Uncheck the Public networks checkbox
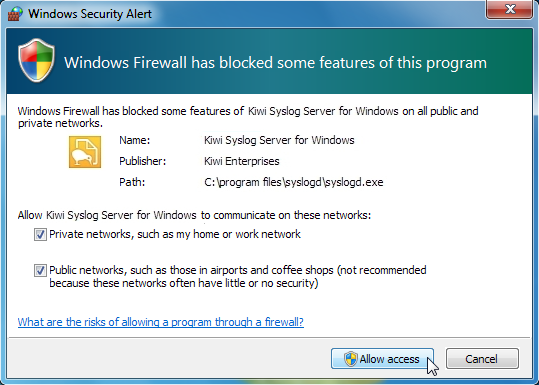This screenshot has height=385, width=539. pos(40,270)
